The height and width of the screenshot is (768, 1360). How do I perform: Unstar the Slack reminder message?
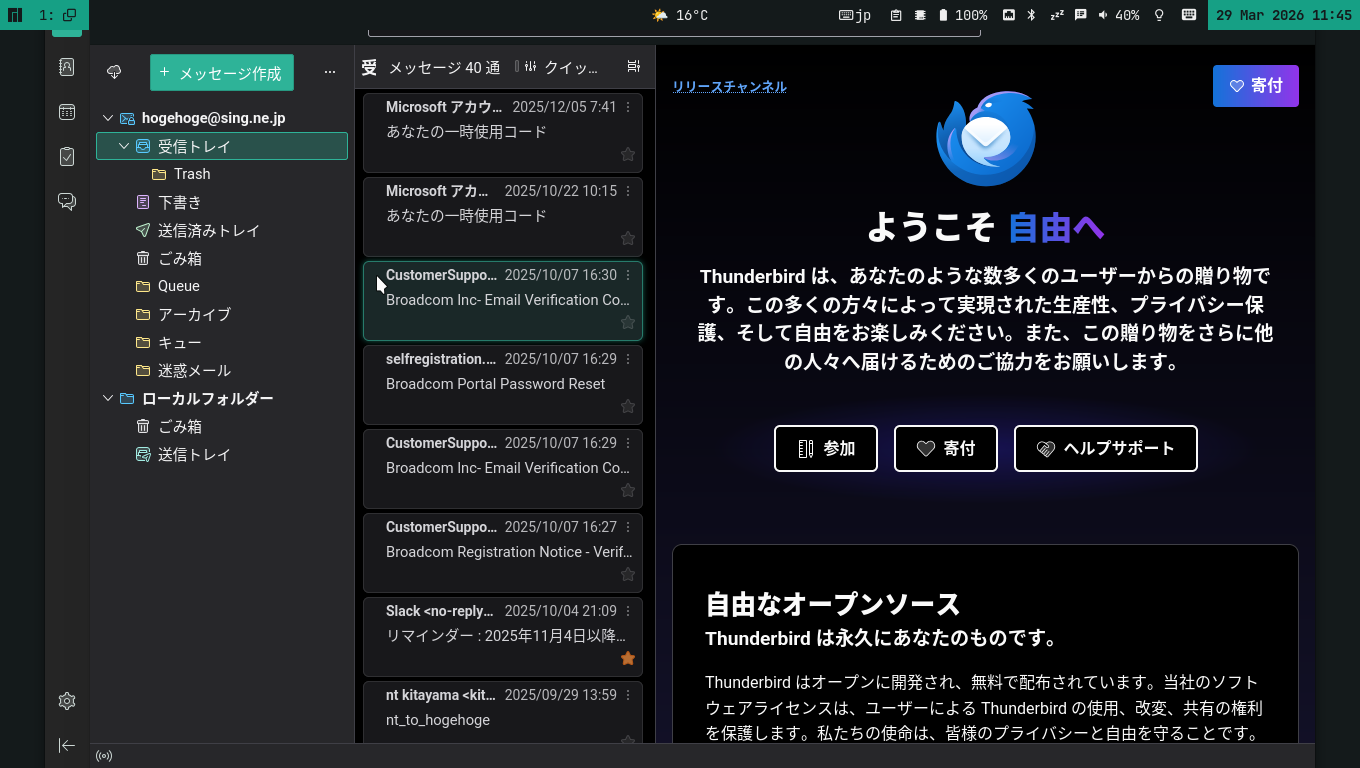coord(627,658)
